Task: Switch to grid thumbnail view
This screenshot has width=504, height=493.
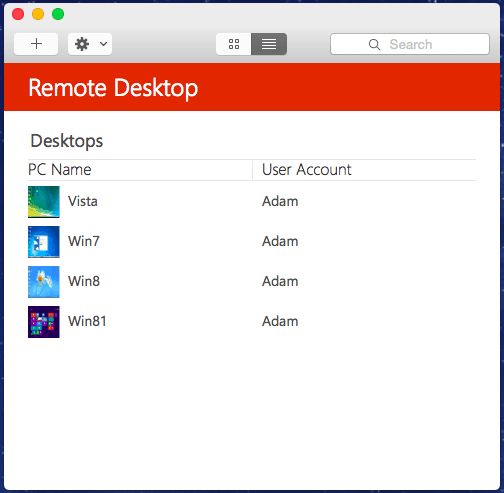Action: click(234, 44)
